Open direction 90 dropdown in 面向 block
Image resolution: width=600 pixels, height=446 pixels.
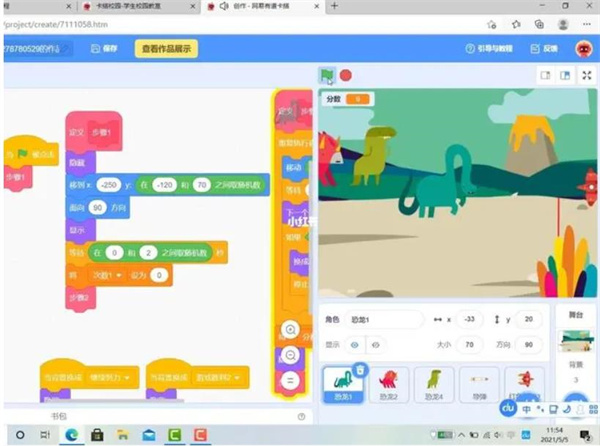pyautogui.click(x=98, y=207)
